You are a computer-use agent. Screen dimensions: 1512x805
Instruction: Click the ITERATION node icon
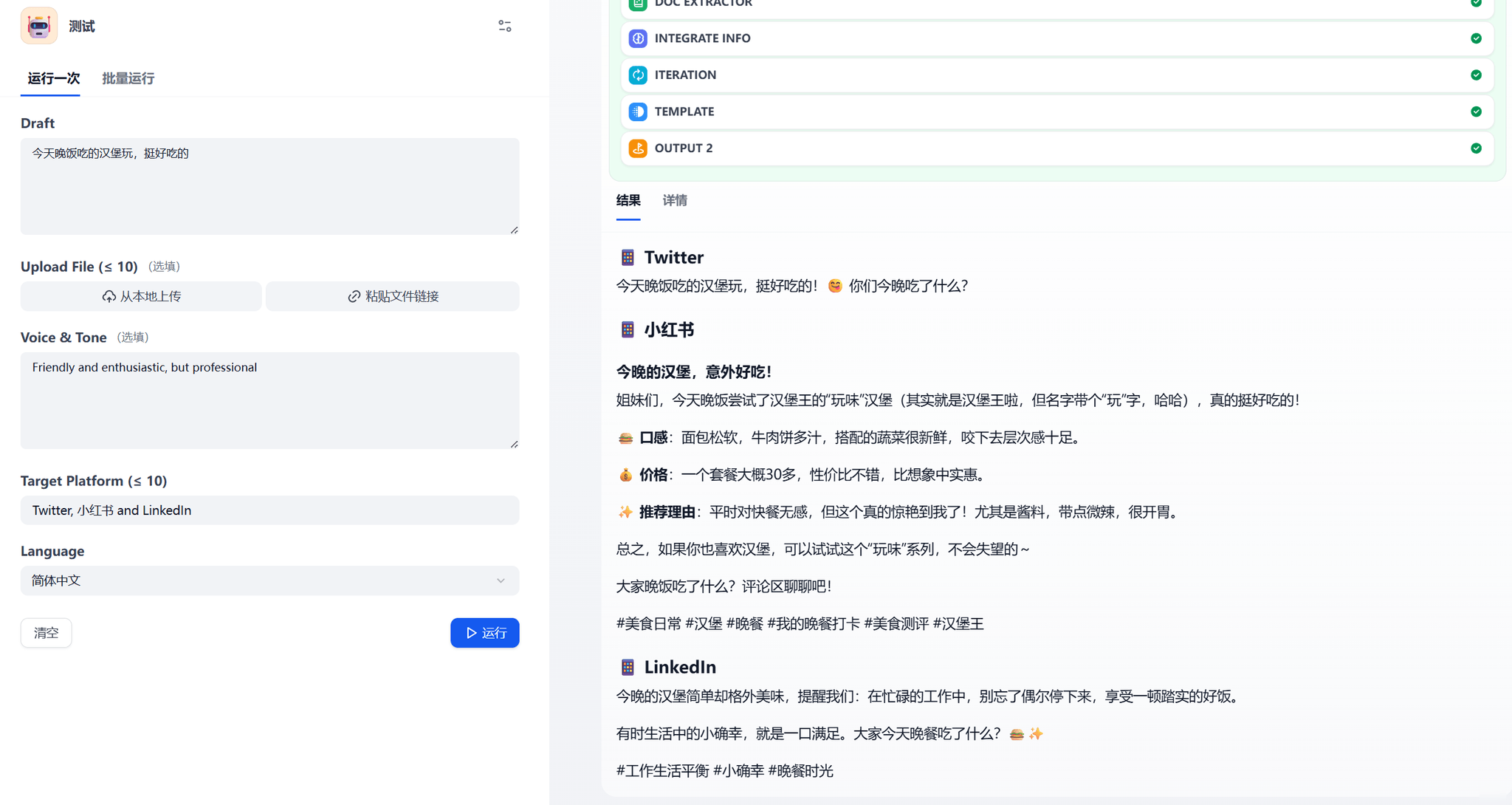click(x=638, y=75)
